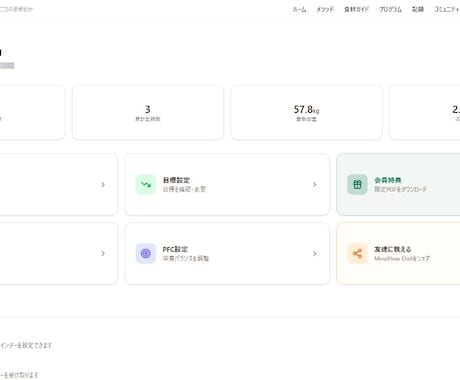Open the ホーム nav item
This screenshot has width=460, height=380.
[299, 9]
